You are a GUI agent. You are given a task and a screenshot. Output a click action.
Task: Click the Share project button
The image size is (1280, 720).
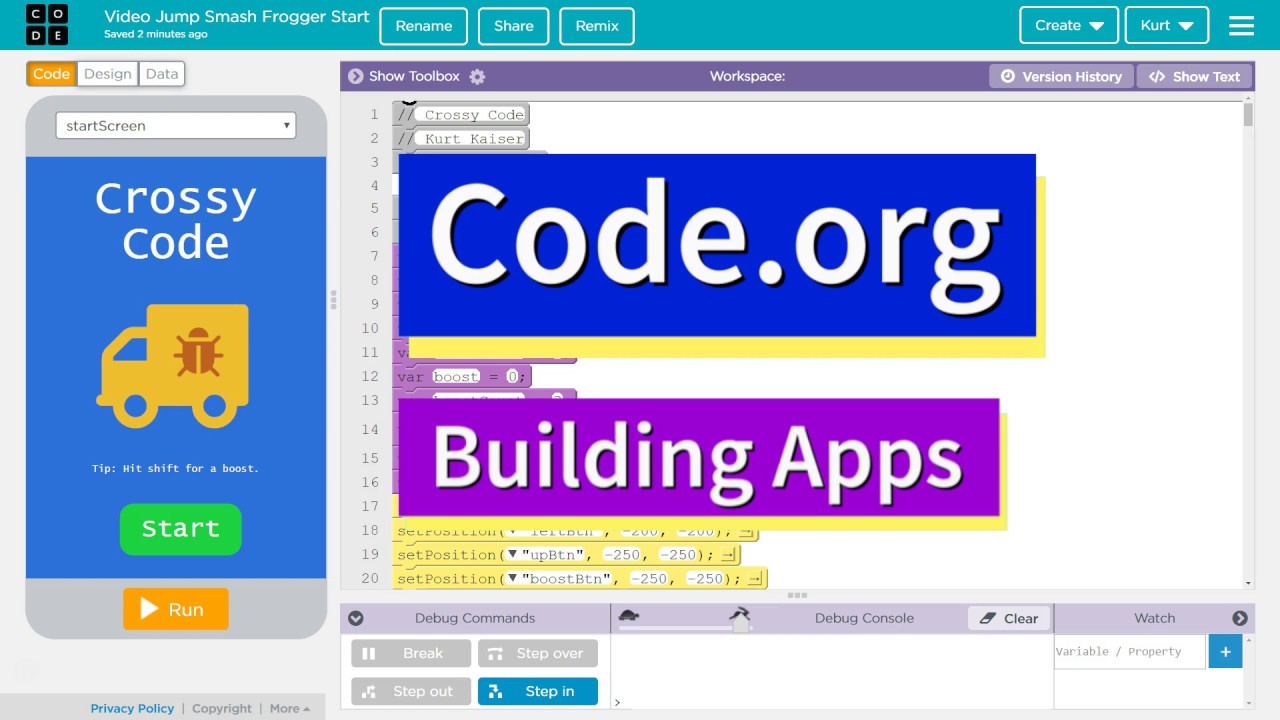(x=514, y=26)
